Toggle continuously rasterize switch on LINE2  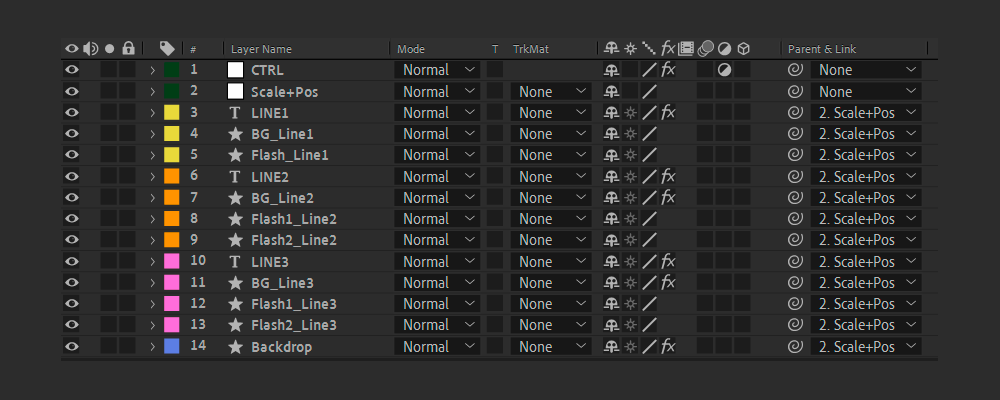[630, 177]
